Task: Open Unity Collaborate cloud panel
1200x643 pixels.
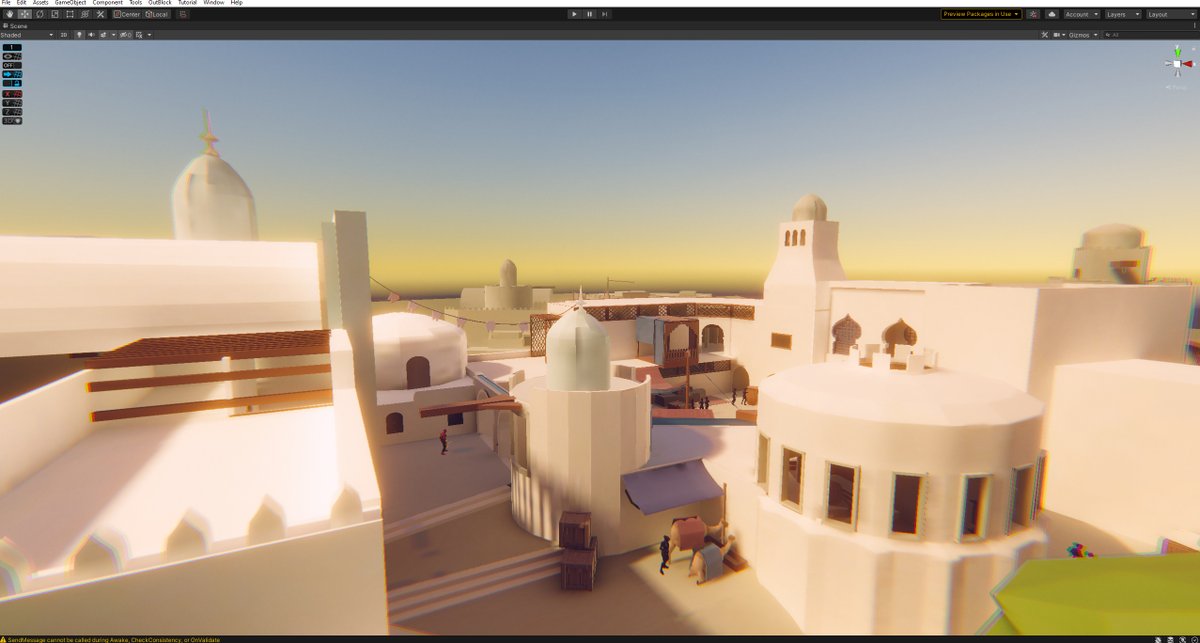Action: 1053,15
